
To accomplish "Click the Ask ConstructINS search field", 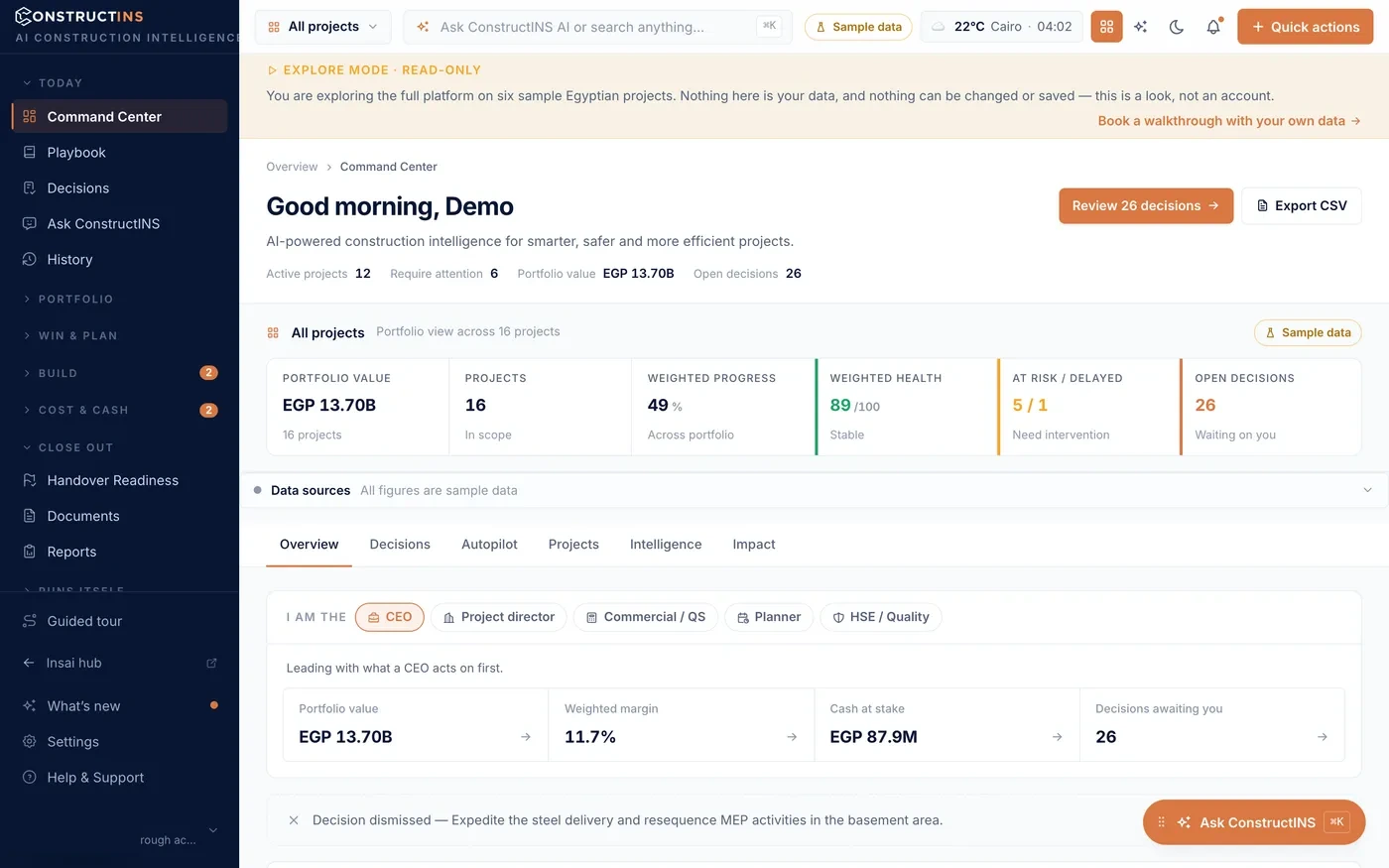I will (x=598, y=27).
